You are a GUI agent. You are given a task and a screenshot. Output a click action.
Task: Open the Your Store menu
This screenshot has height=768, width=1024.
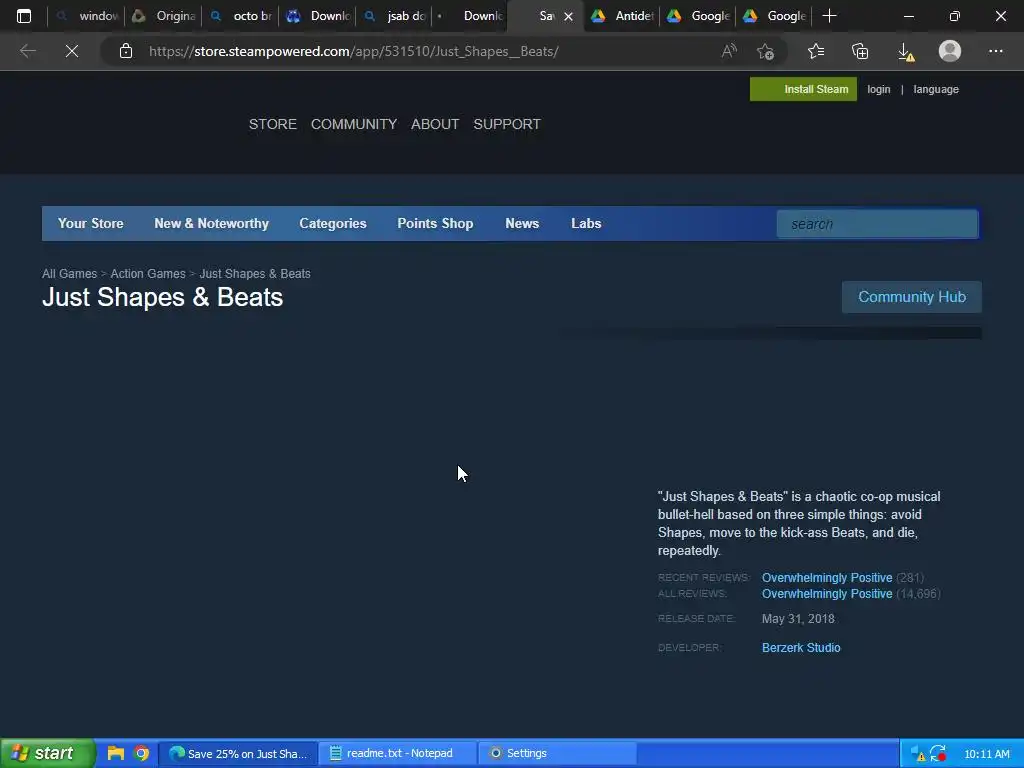(91, 223)
